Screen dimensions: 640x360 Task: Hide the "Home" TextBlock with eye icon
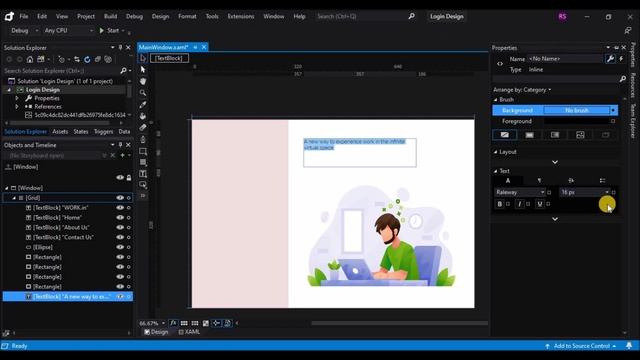(120, 217)
